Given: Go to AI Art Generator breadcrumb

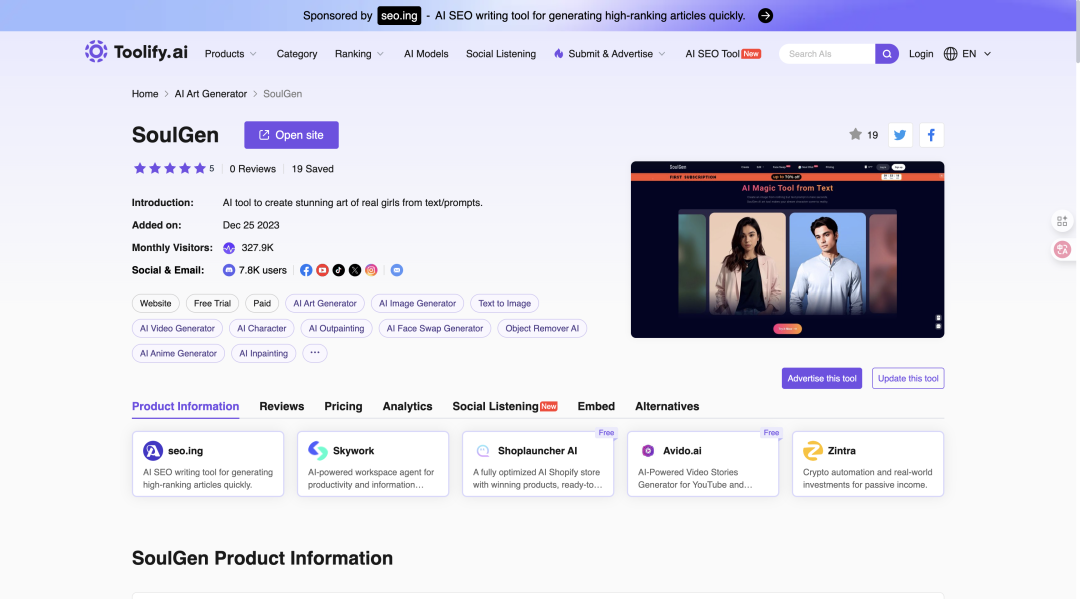Looking at the screenshot, I should click(x=210, y=94).
